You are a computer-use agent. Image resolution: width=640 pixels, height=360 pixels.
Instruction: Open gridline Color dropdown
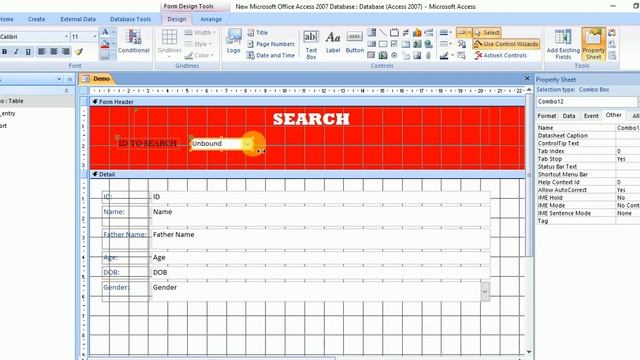pyautogui.click(x=200, y=55)
